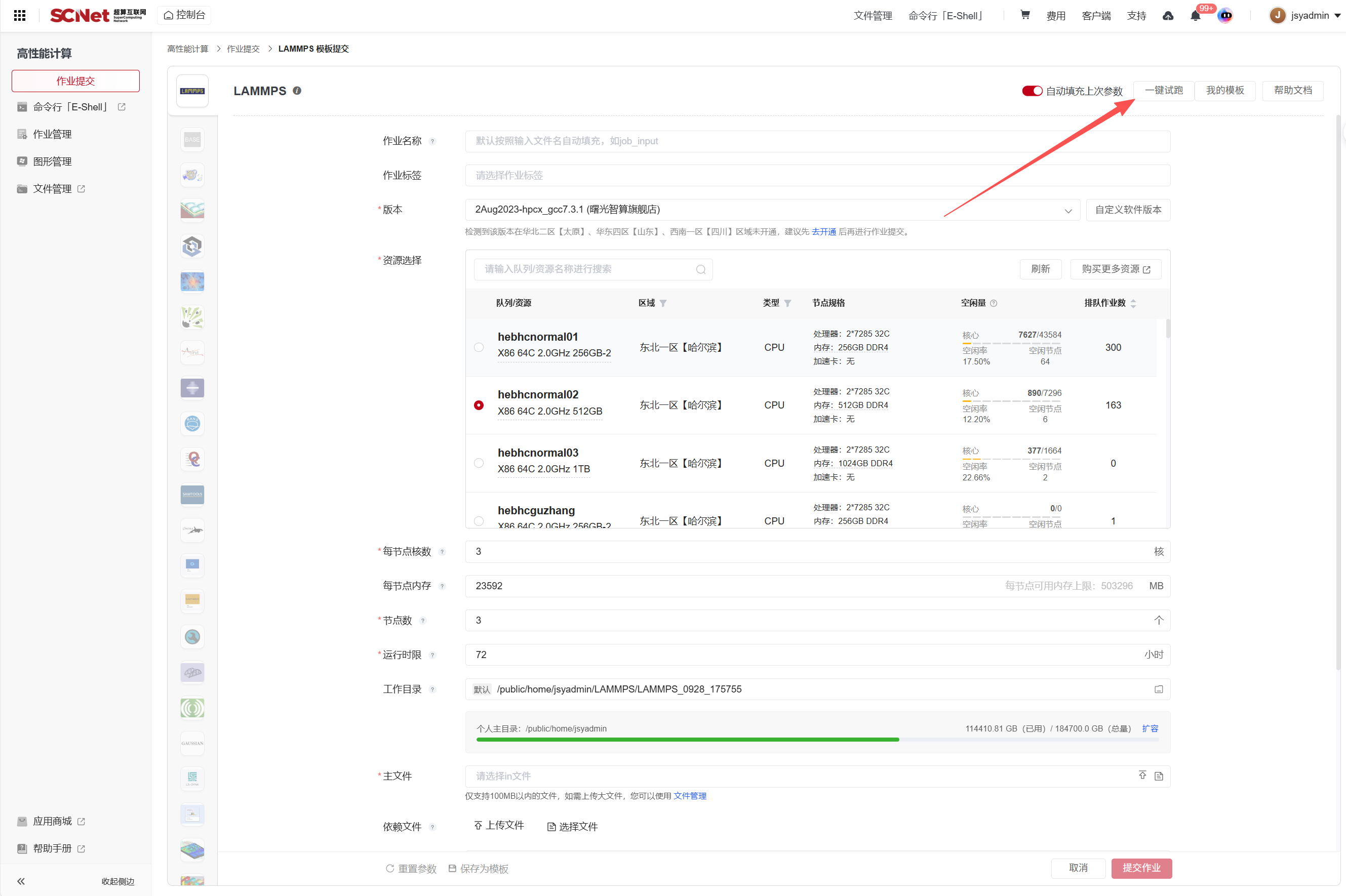Open the notifications bell
The width and height of the screenshot is (1346, 896).
(x=1195, y=16)
